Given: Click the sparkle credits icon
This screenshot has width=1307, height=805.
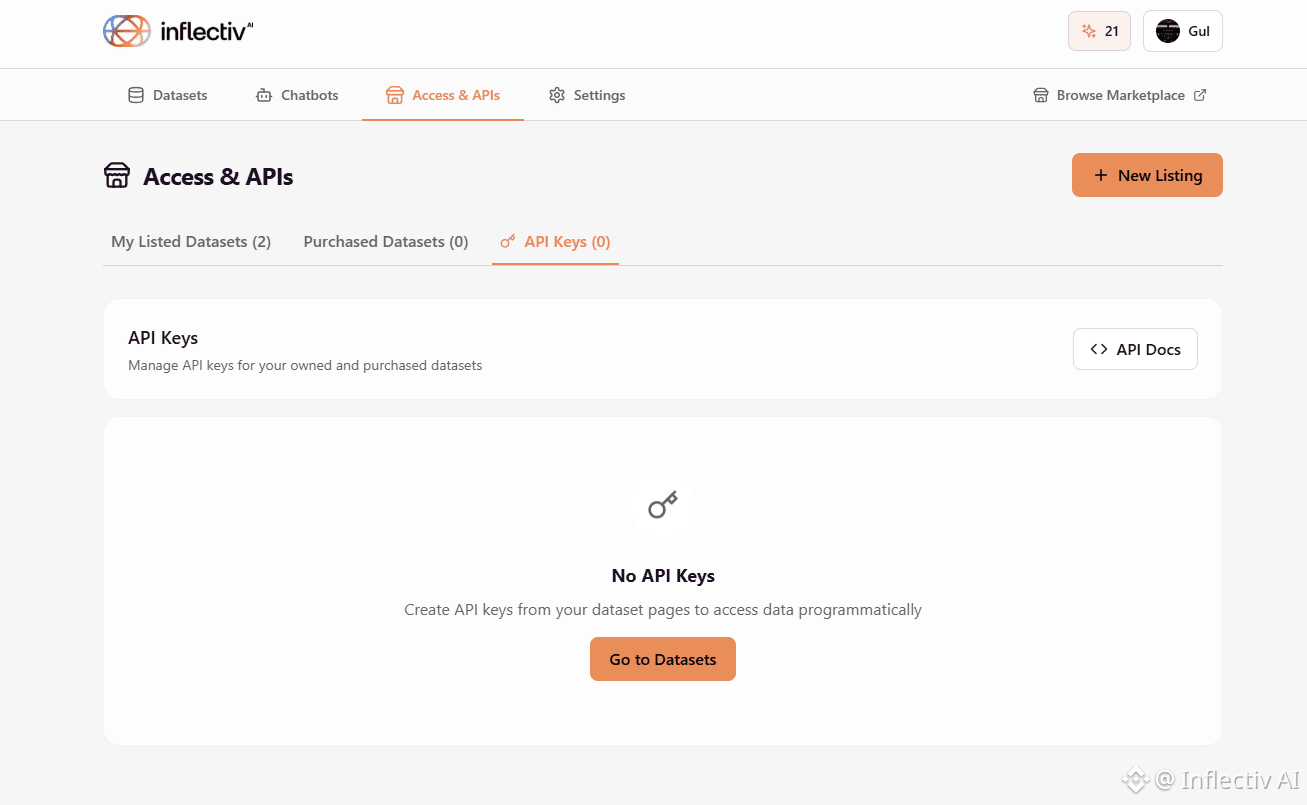Looking at the screenshot, I should 1089,31.
